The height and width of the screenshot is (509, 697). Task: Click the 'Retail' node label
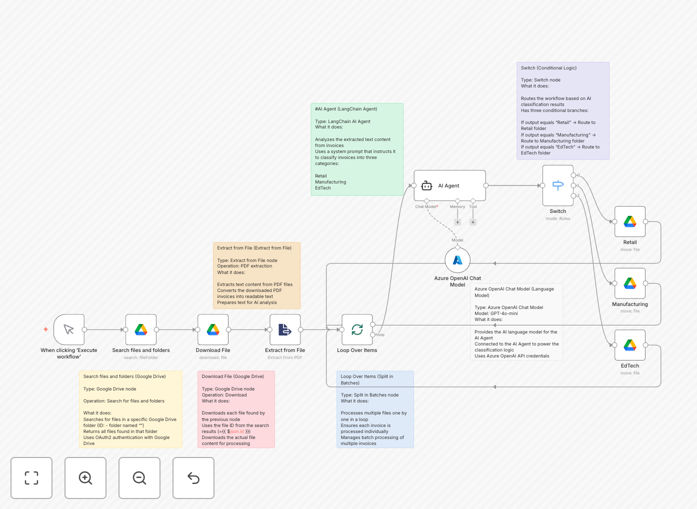[x=630, y=242]
